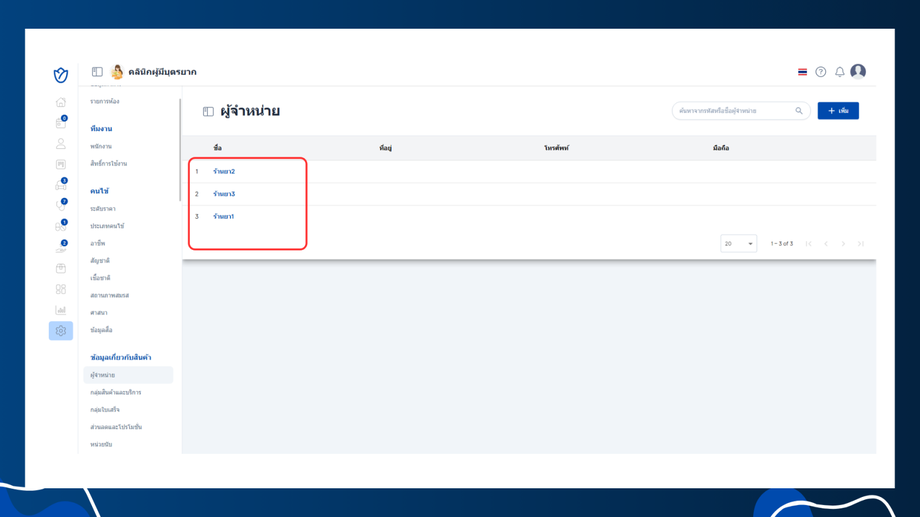Open the package box icon in left rail
The width and height of the screenshot is (920, 517).
click(60, 268)
